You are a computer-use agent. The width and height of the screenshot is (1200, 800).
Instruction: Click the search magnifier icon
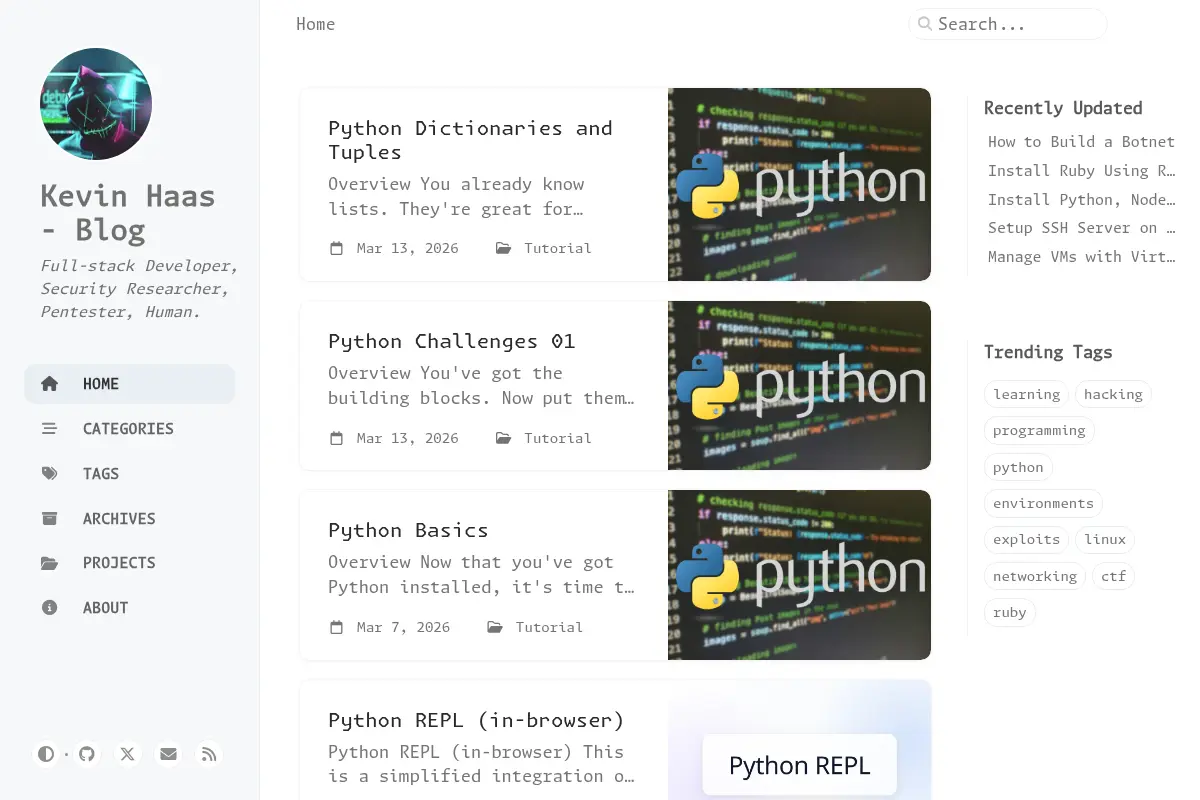[x=925, y=24]
